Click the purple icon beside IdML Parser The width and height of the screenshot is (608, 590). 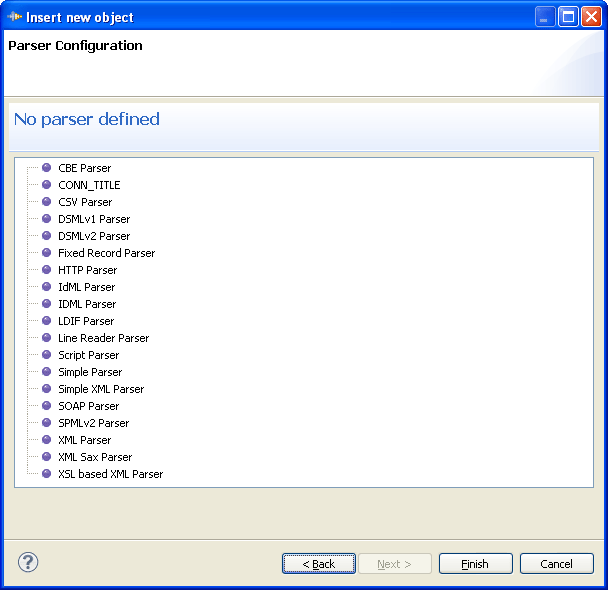[47, 286]
